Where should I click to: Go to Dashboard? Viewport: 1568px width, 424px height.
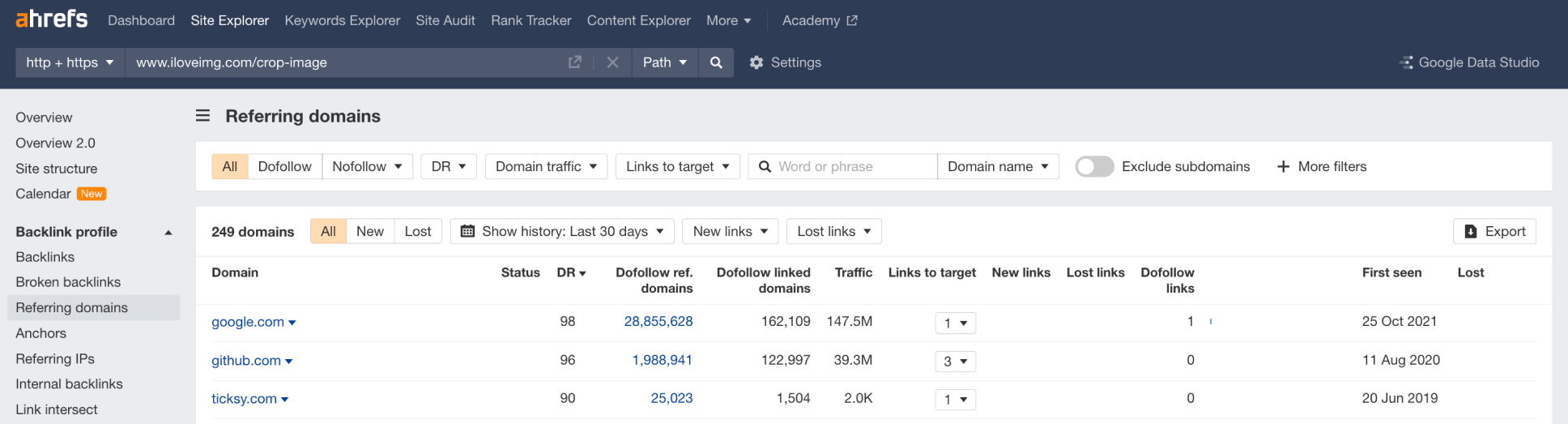tap(141, 20)
